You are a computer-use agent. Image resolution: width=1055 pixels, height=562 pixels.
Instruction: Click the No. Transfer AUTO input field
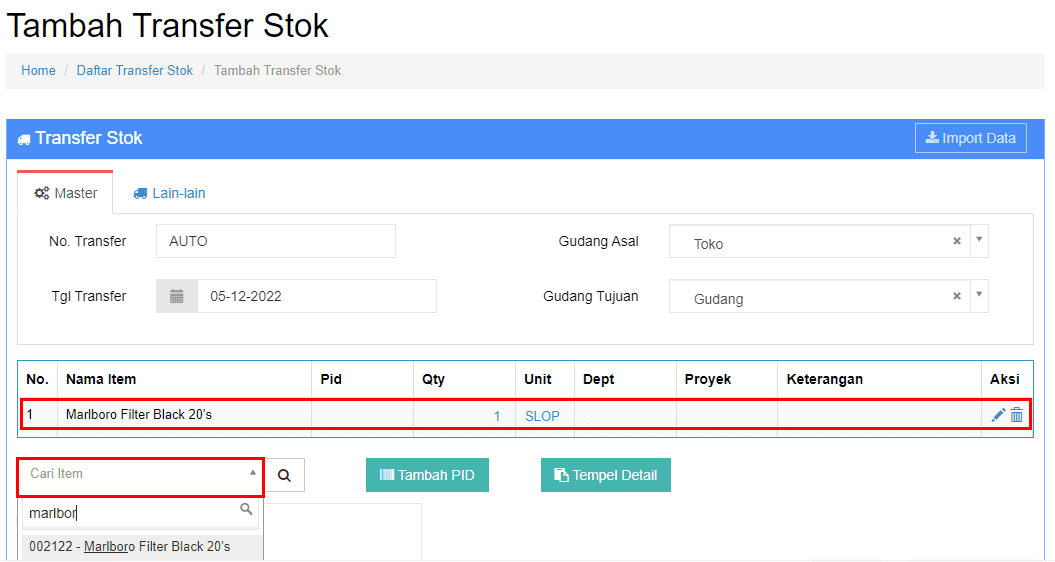(x=276, y=241)
